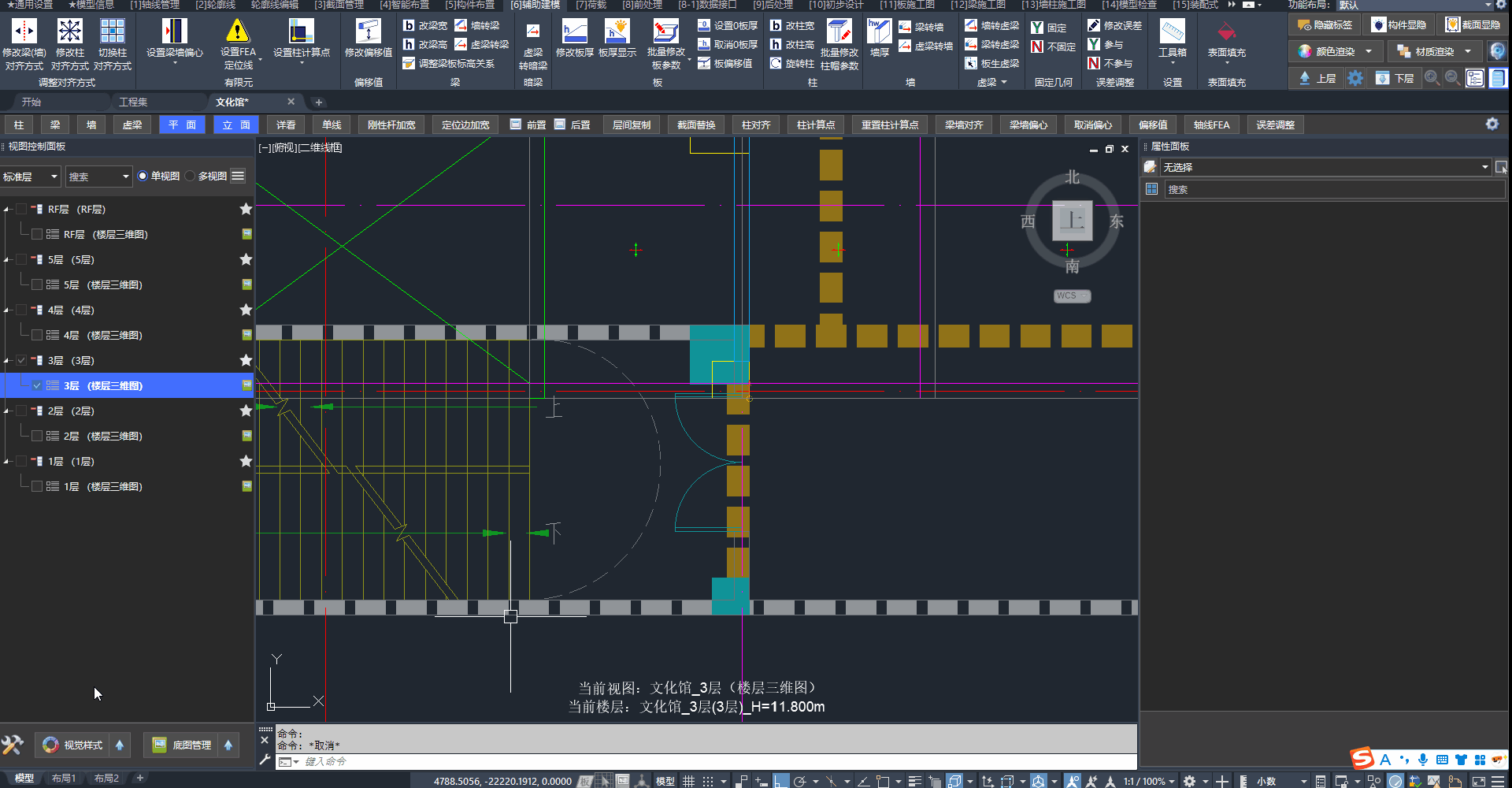Image resolution: width=1512 pixels, height=788 pixels.
Task: Toggle the 3层 (3层) floor checkbox
Action: pyautogui.click(x=21, y=360)
